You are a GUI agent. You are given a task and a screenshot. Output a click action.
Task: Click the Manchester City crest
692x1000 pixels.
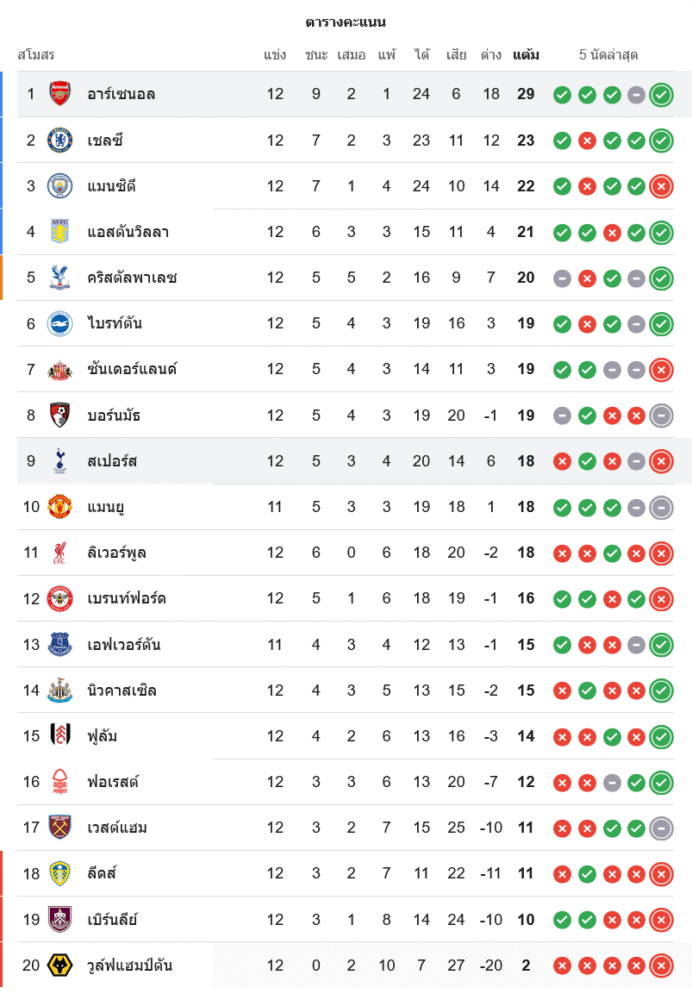[60, 186]
